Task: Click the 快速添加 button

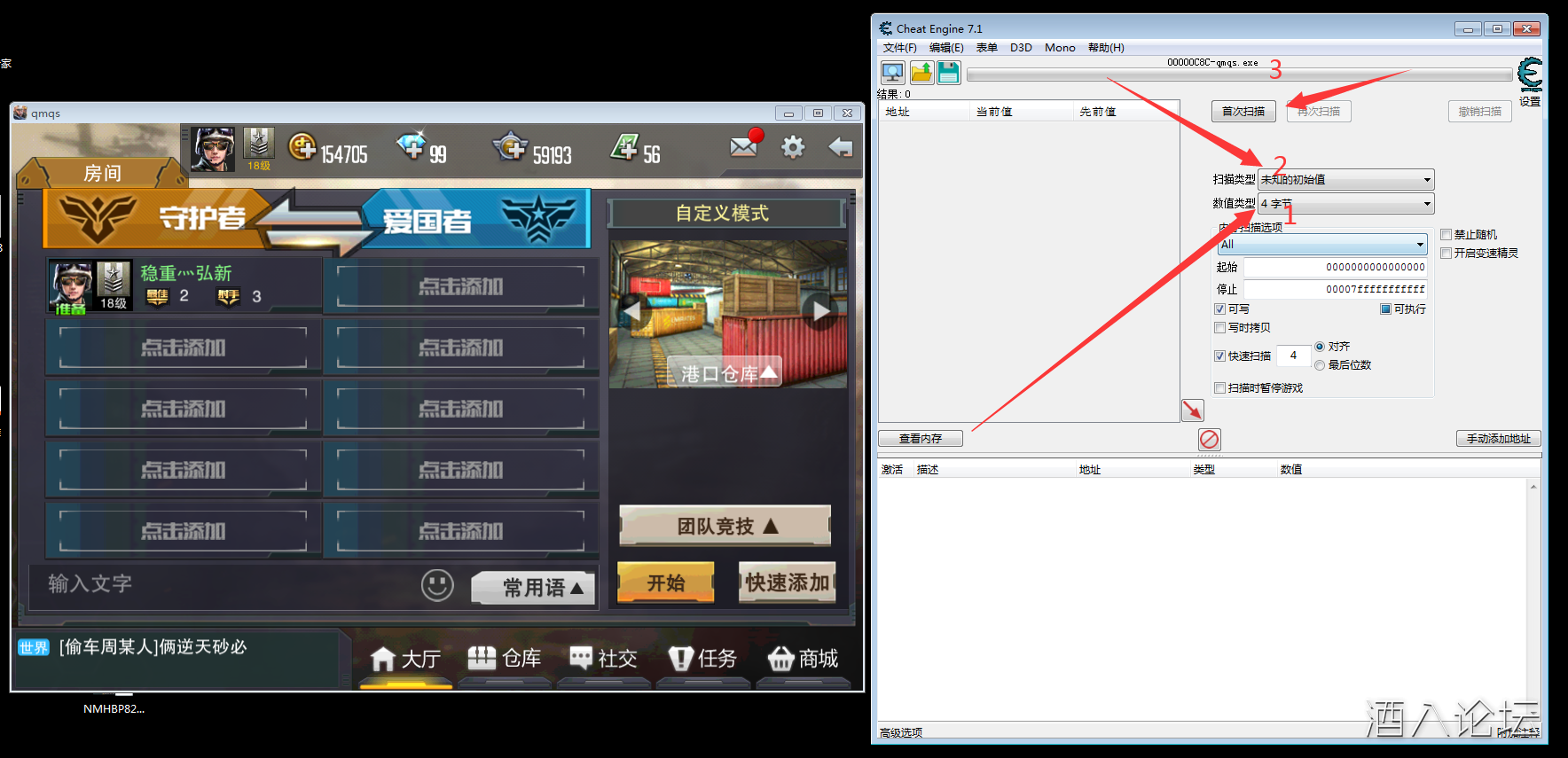Action: (788, 582)
